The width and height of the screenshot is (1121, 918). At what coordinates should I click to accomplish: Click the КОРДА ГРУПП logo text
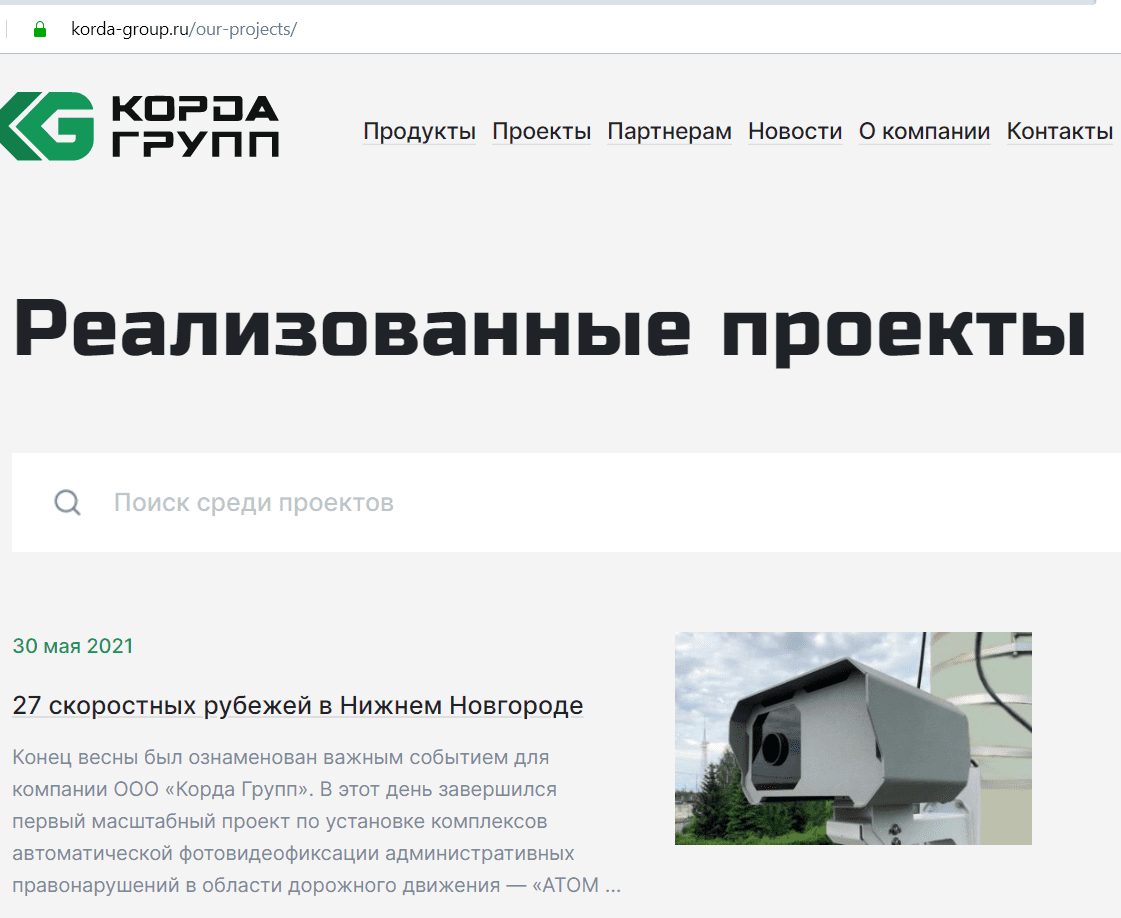(195, 126)
